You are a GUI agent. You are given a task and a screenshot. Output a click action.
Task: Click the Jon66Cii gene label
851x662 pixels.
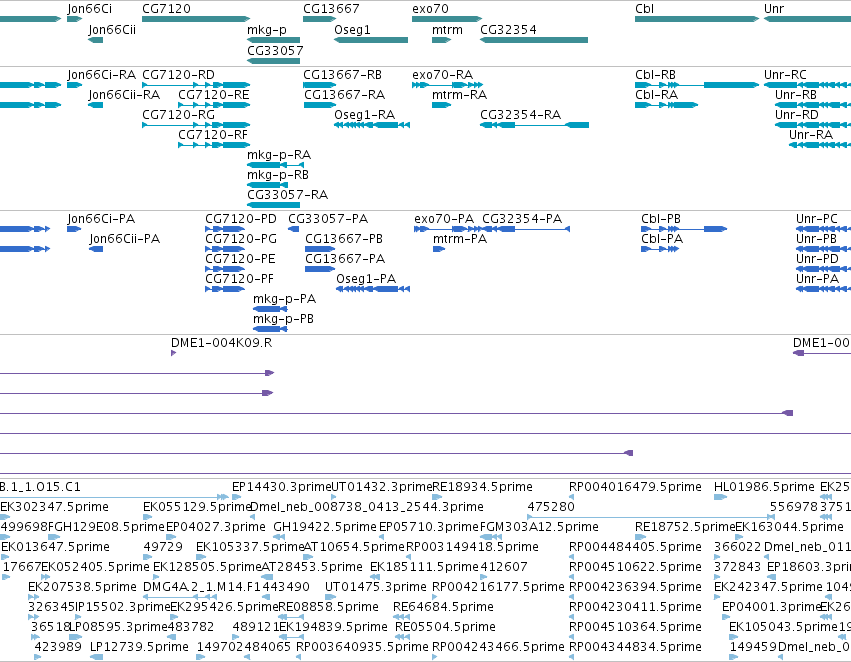(112, 29)
